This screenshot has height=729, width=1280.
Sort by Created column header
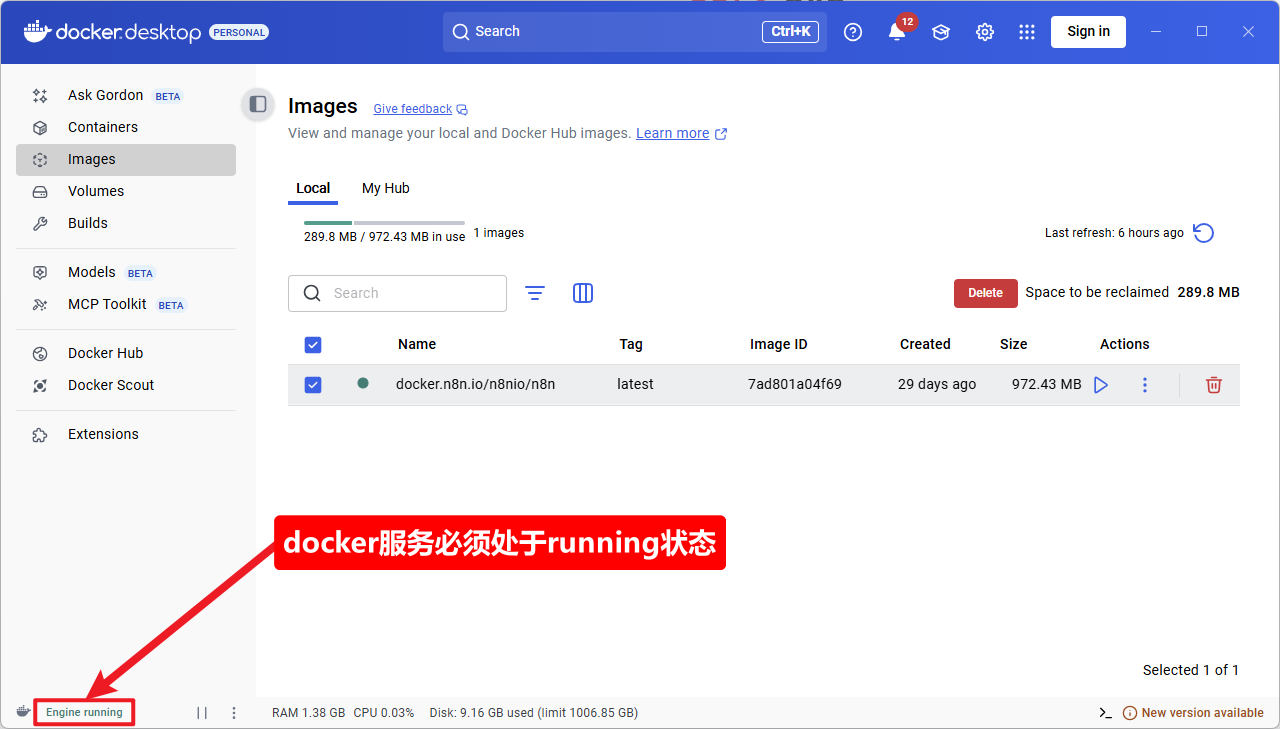pyautogui.click(x=925, y=344)
